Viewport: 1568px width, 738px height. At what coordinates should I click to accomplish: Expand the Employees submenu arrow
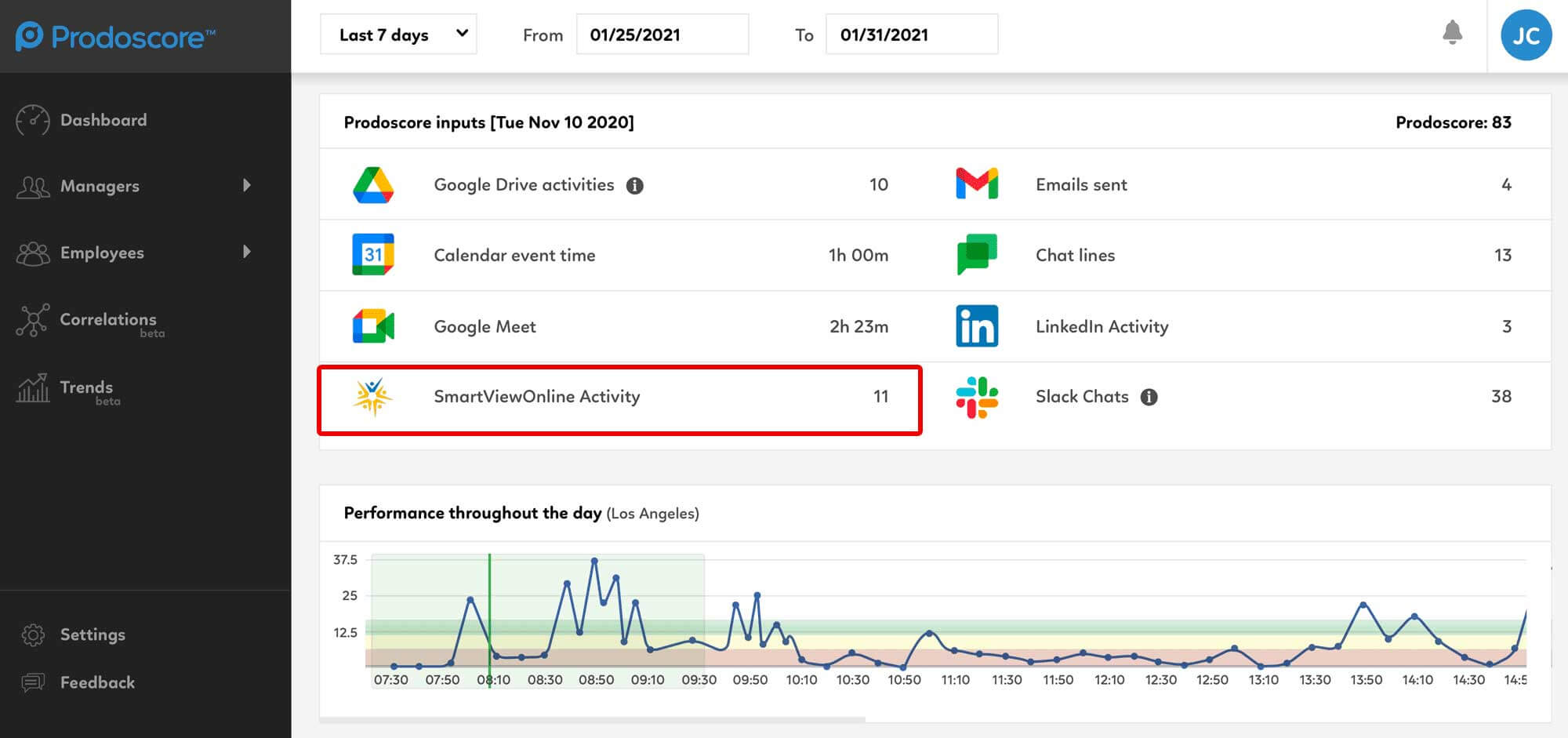(x=247, y=252)
